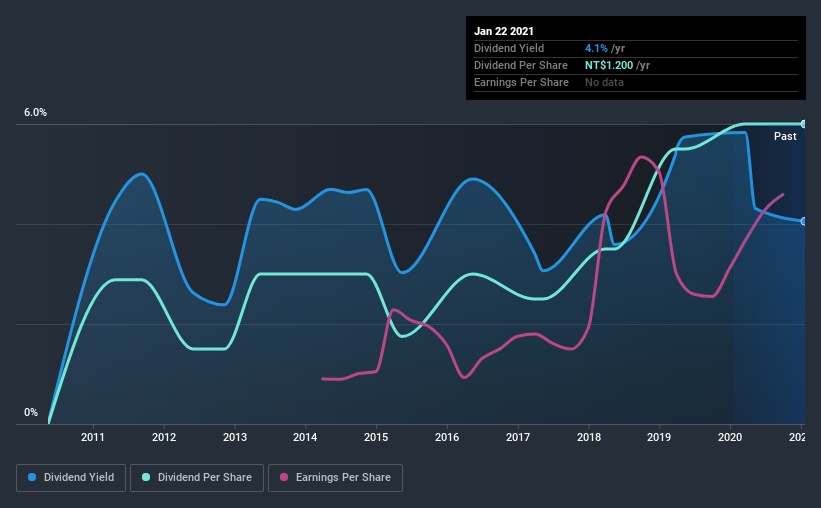This screenshot has width=821, height=508.
Task: Select the 2012 x-axis label
Action: coord(164,437)
